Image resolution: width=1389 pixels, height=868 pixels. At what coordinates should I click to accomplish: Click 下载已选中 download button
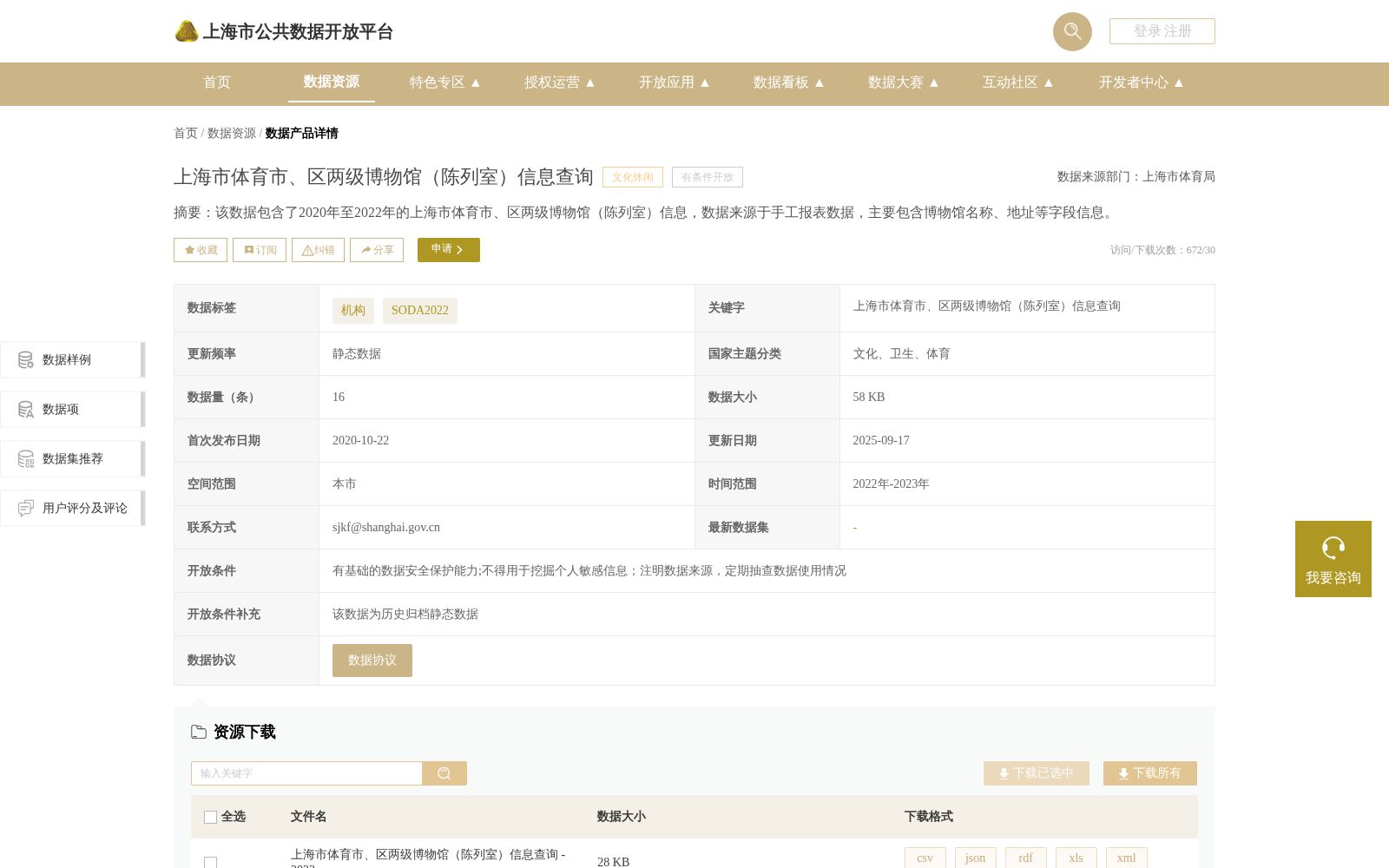[1037, 773]
